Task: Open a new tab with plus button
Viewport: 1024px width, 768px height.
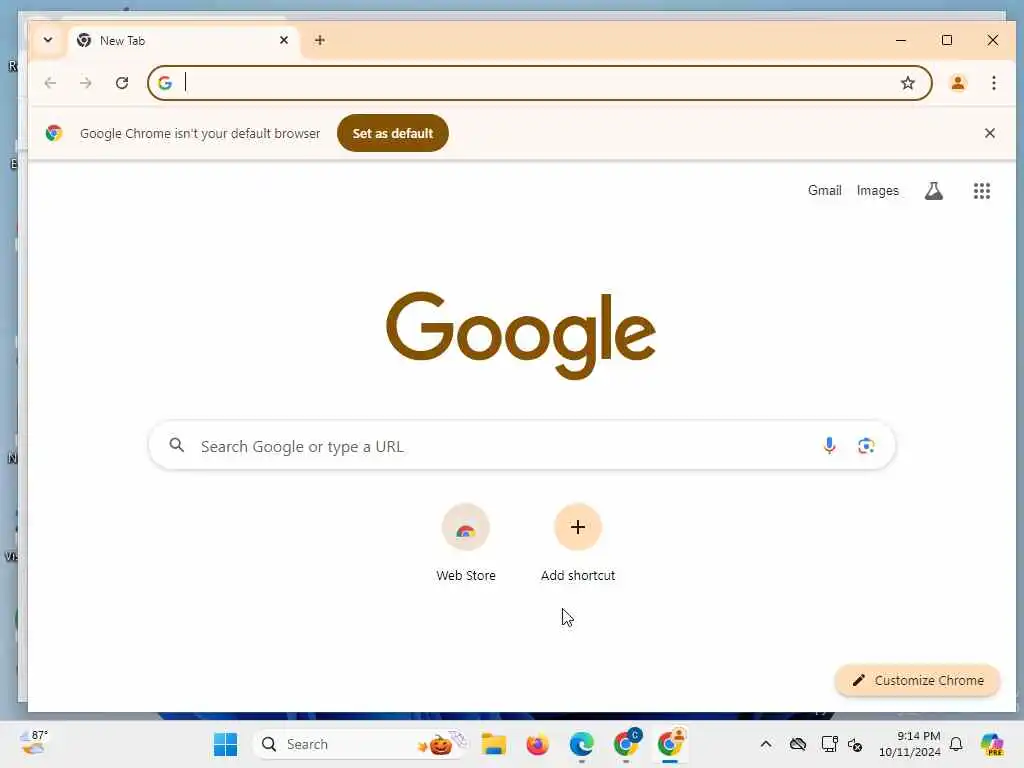Action: [319, 40]
